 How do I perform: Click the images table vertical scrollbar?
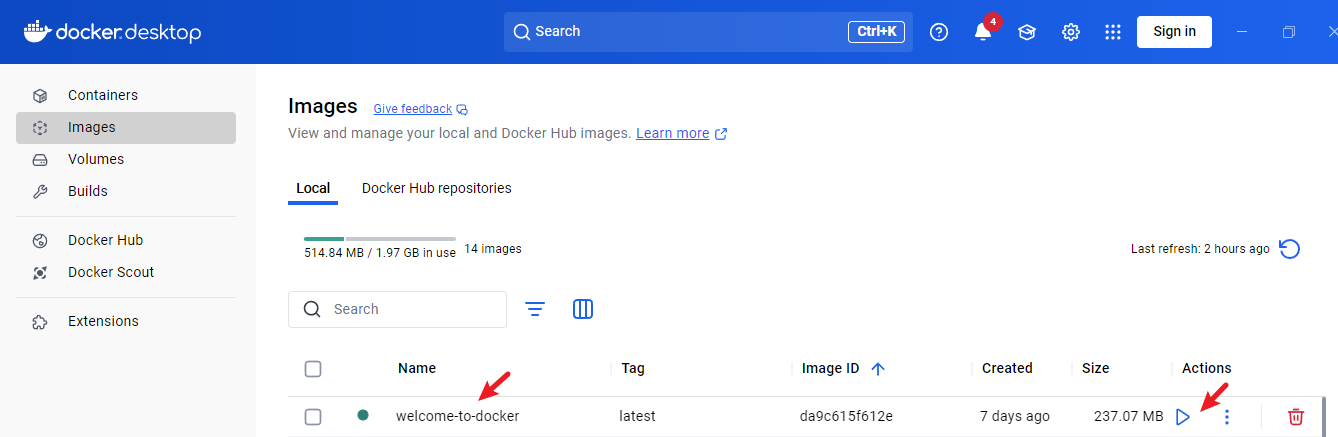coord(1325,416)
